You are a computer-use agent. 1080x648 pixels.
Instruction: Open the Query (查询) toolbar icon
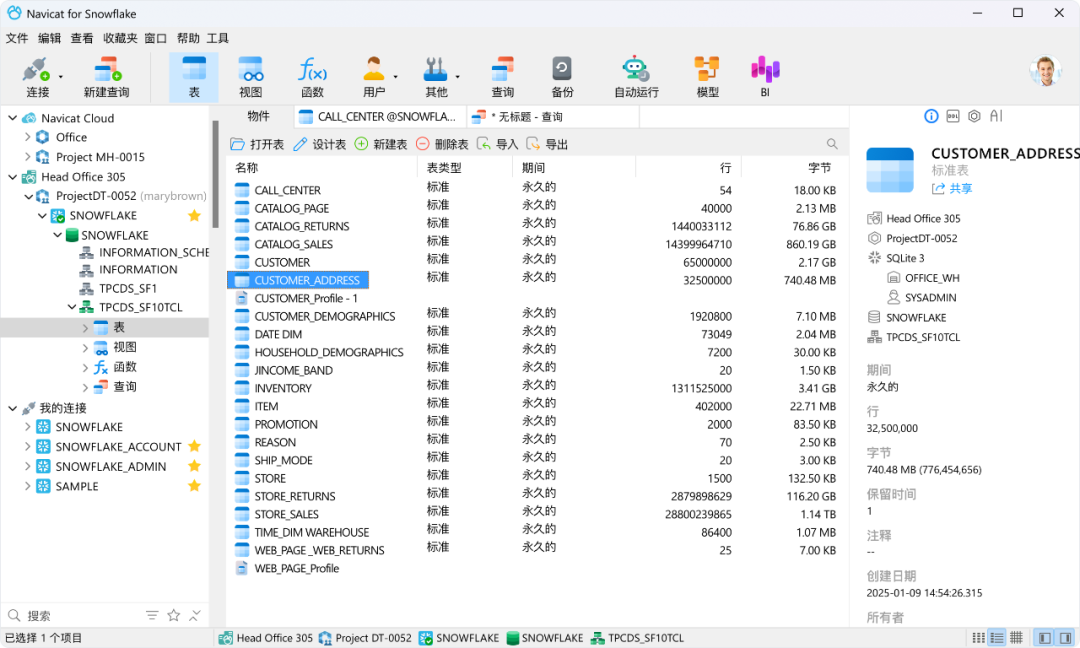point(502,77)
